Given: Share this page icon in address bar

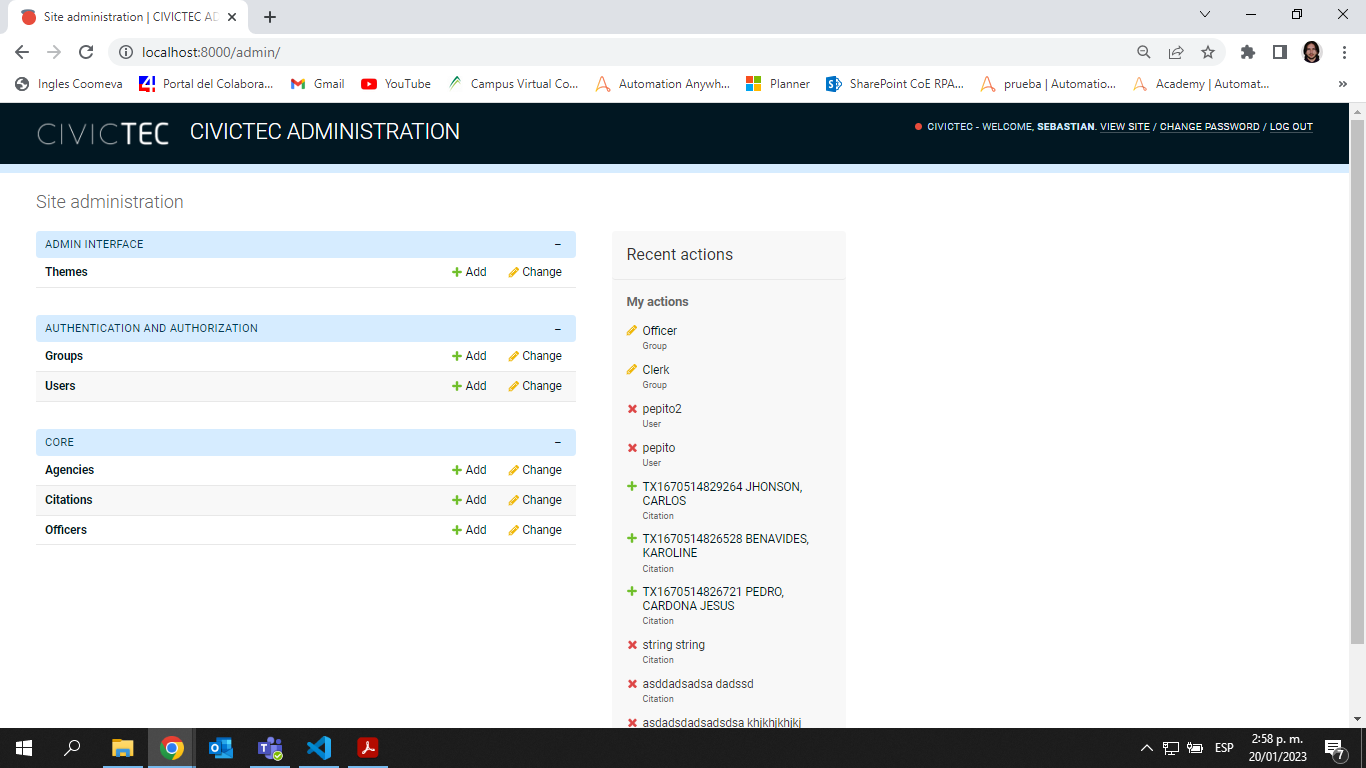Looking at the screenshot, I should pyautogui.click(x=1176, y=52).
